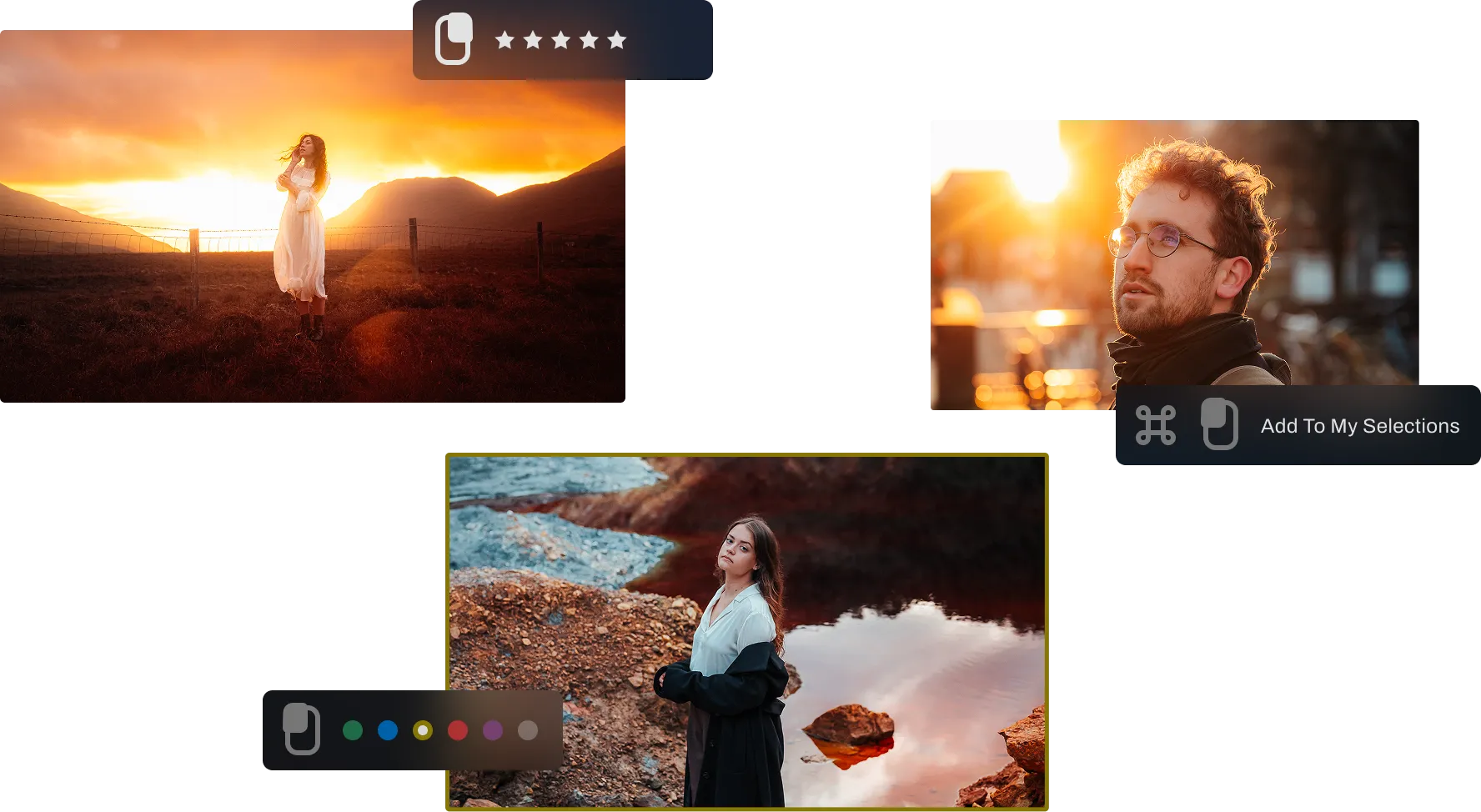Set rating with the first star
1481x812 pixels.
click(505, 40)
